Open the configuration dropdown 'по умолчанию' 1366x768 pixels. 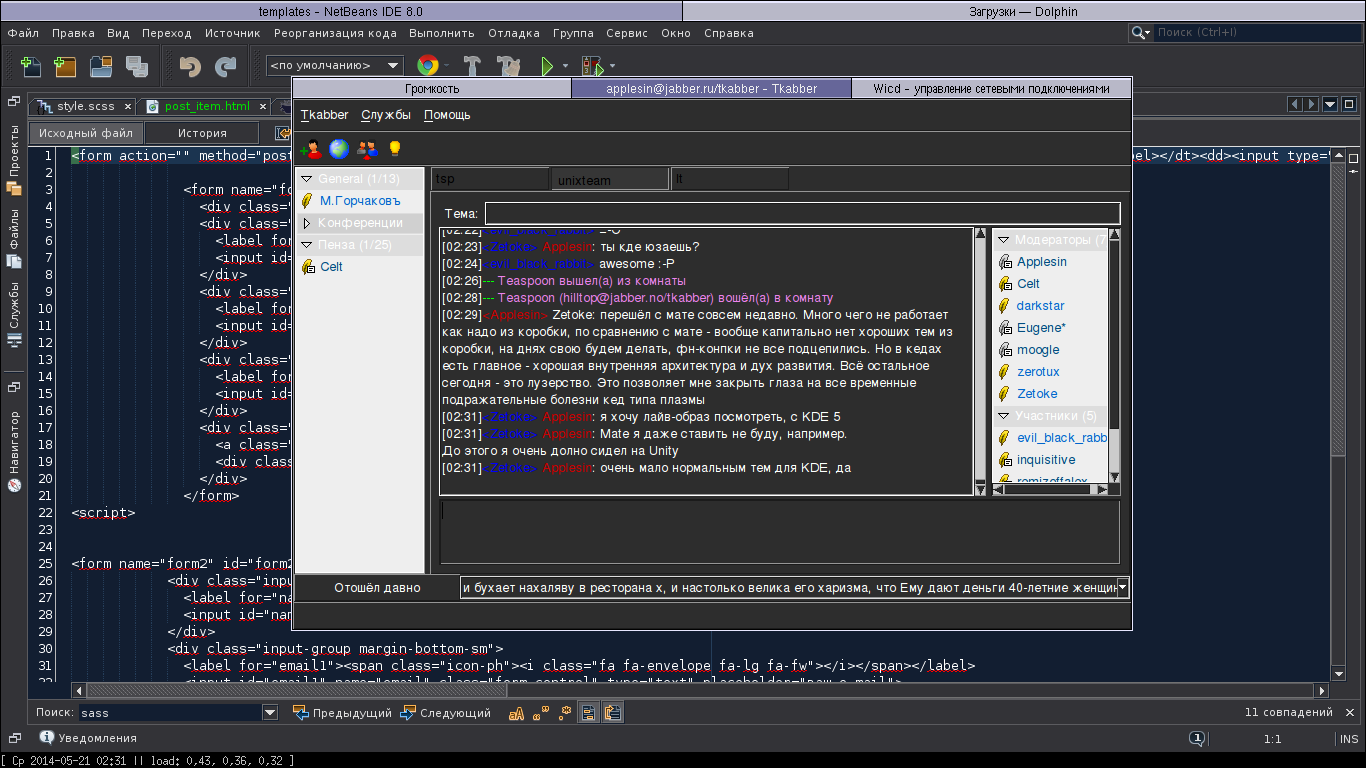click(x=335, y=66)
